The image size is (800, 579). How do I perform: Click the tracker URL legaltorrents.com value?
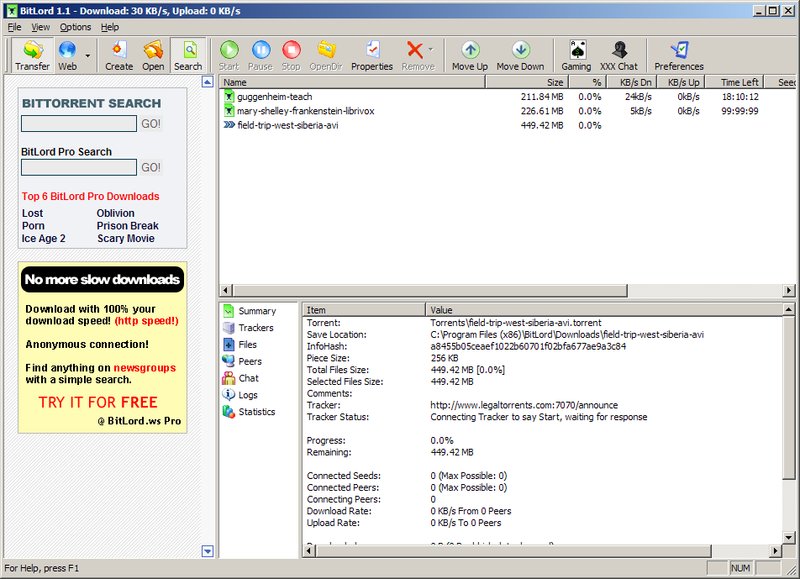tap(524, 405)
